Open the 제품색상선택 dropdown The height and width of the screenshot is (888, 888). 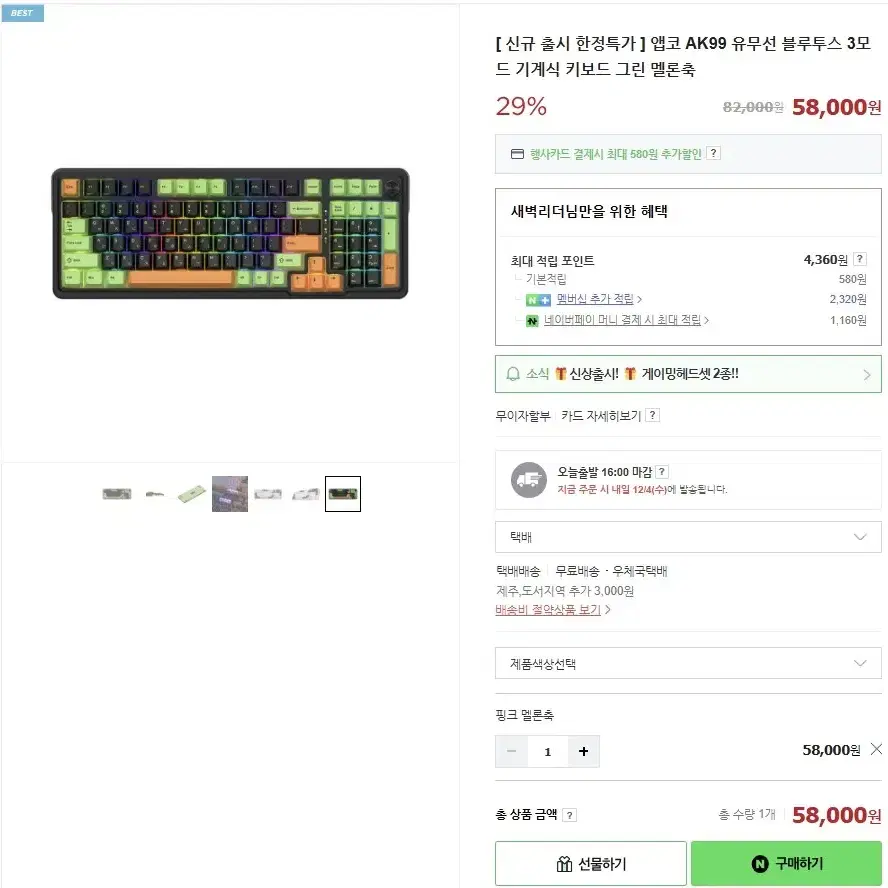pos(688,663)
